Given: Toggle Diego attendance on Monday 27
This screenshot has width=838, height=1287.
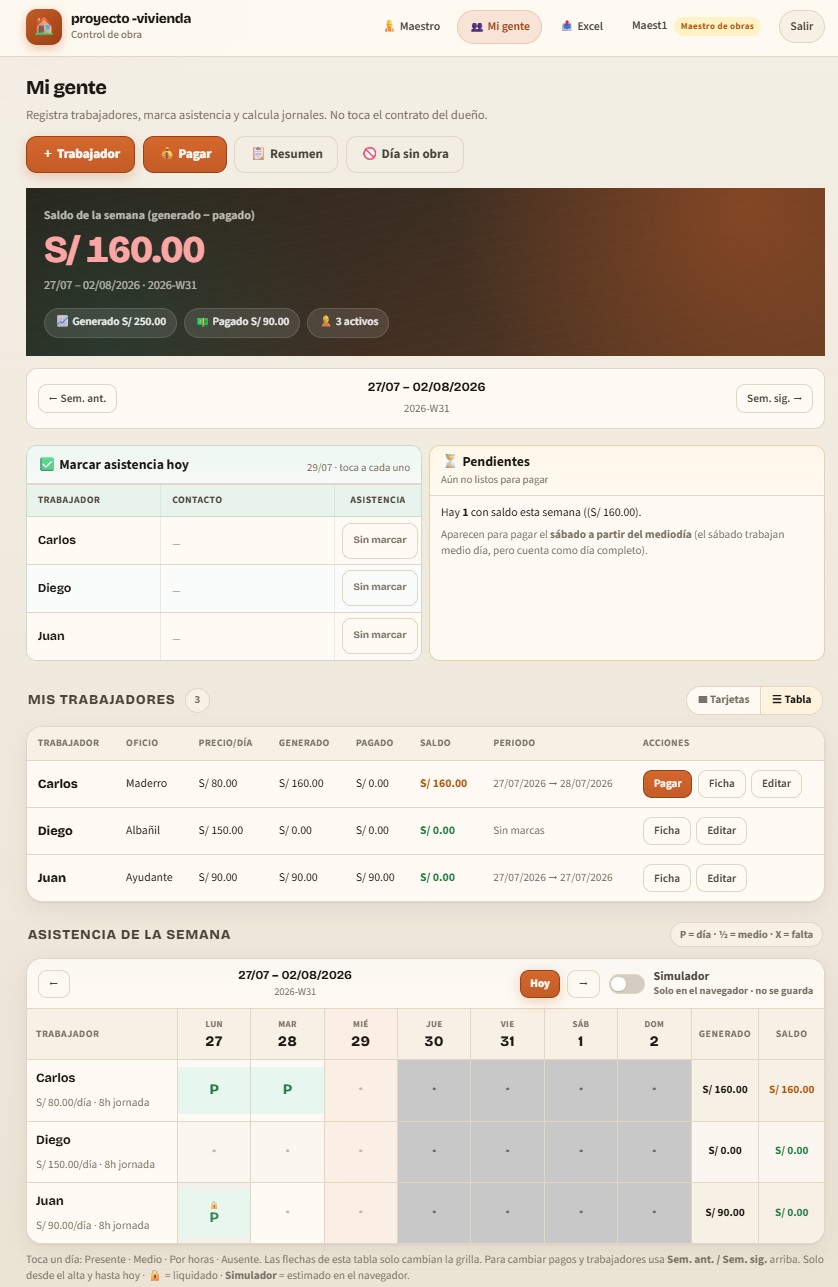Looking at the screenshot, I should click(x=214, y=1151).
